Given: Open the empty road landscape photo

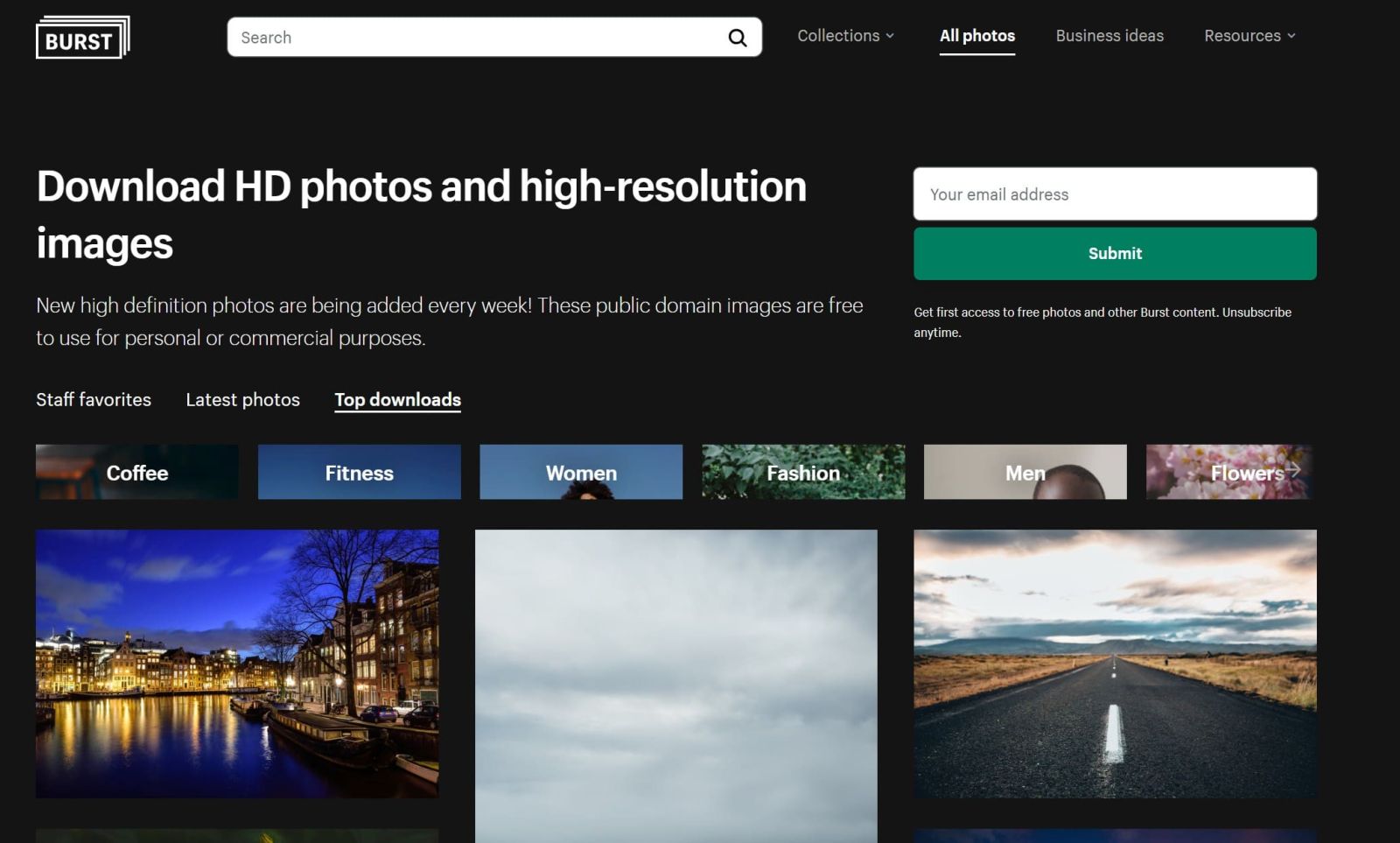Looking at the screenshot, I should tap(1115, 663).
